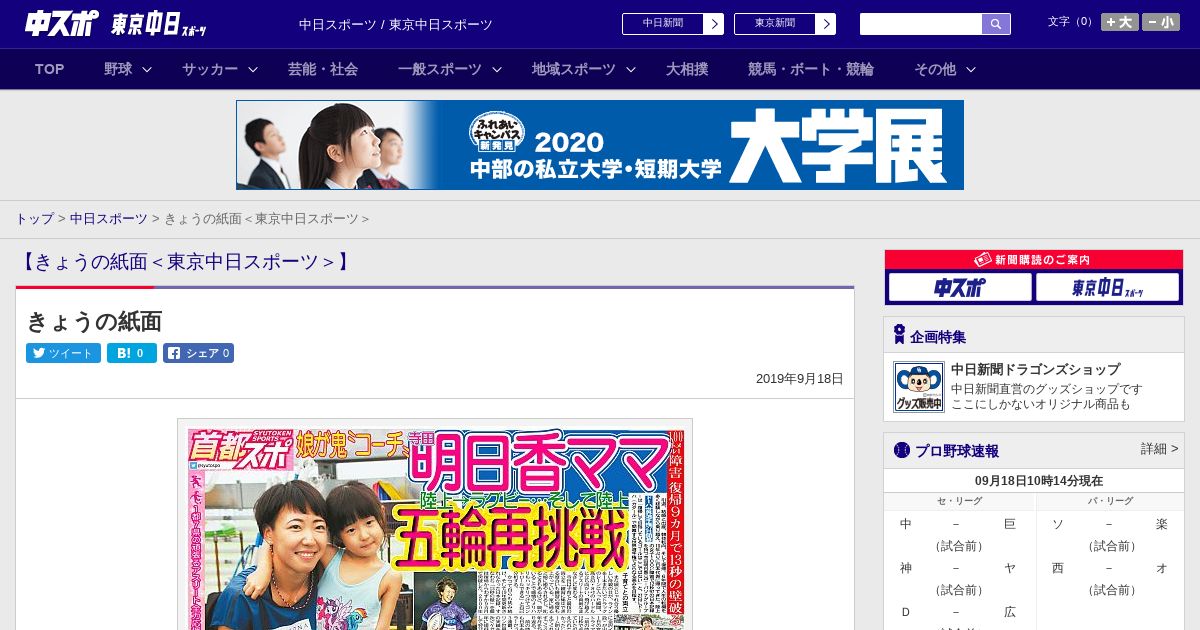Click the Dragons shop mascot thumbnail
The image size is (1200, 630).
click(919, 387)
